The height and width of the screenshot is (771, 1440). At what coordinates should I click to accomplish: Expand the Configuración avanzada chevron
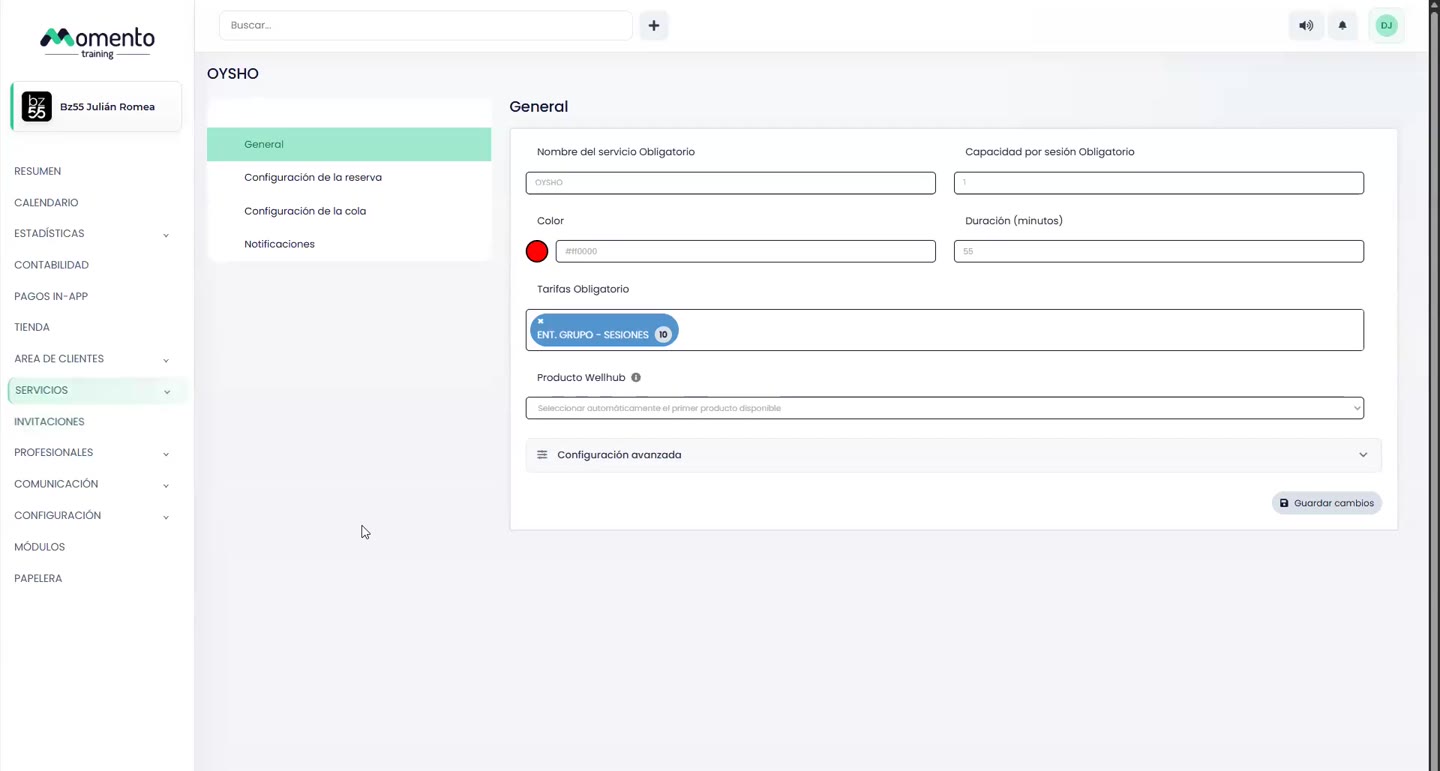pyautogui.click(x=1363, y=455)
